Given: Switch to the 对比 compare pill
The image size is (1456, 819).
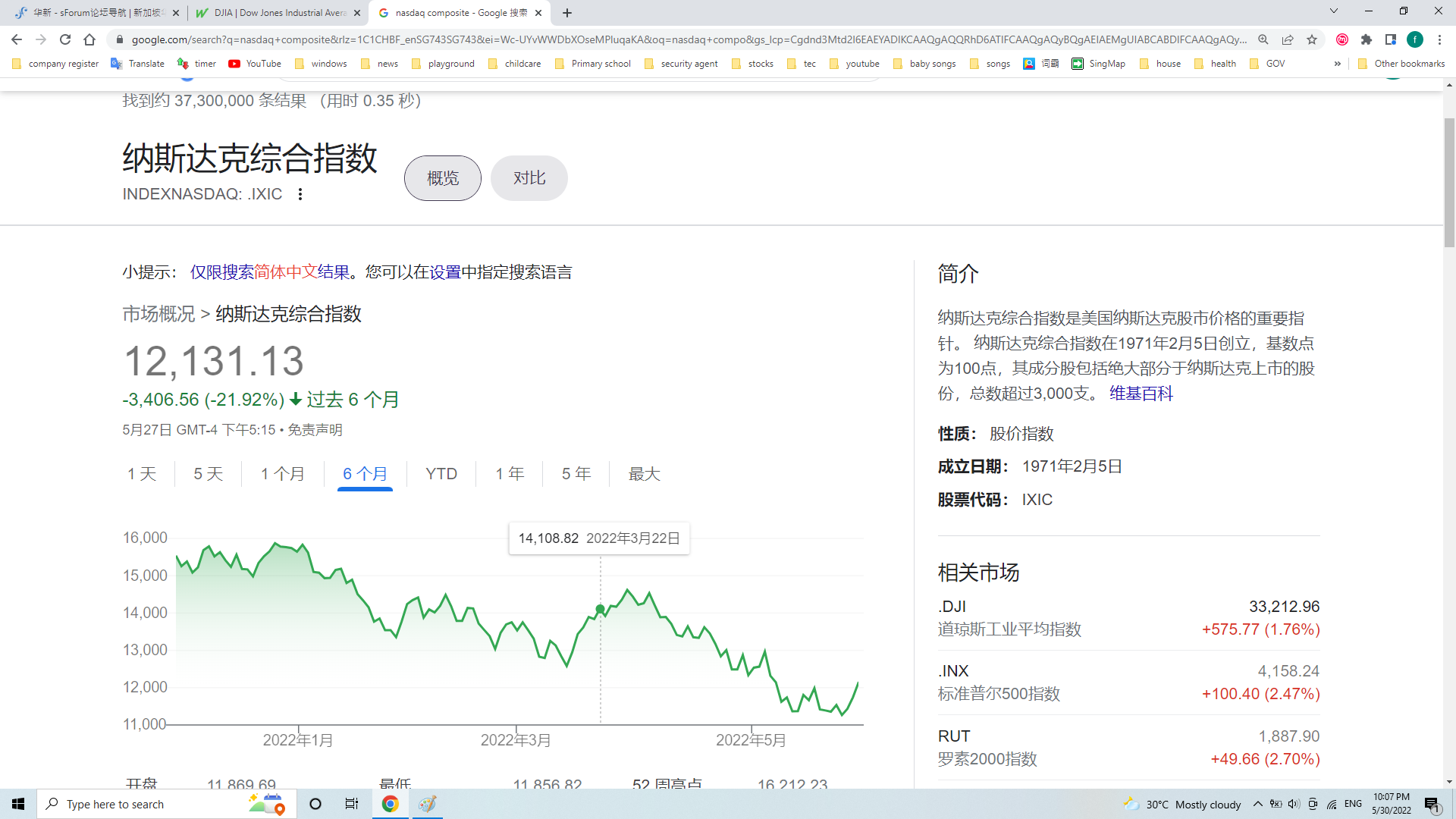Looking at the screenshot, I should [x=529, y=178].
